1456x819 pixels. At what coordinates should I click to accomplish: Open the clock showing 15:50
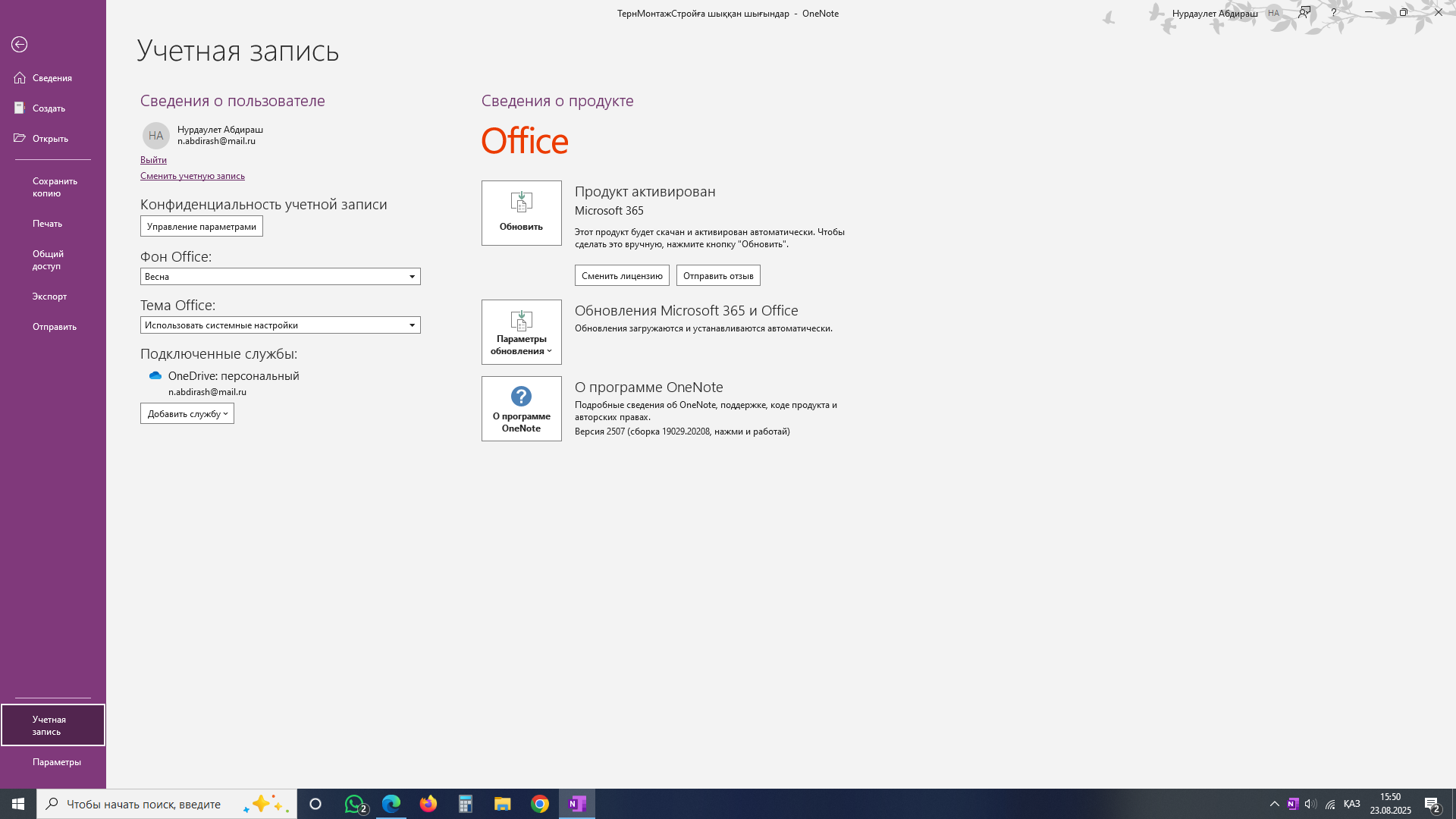(x=1391, y=804)
